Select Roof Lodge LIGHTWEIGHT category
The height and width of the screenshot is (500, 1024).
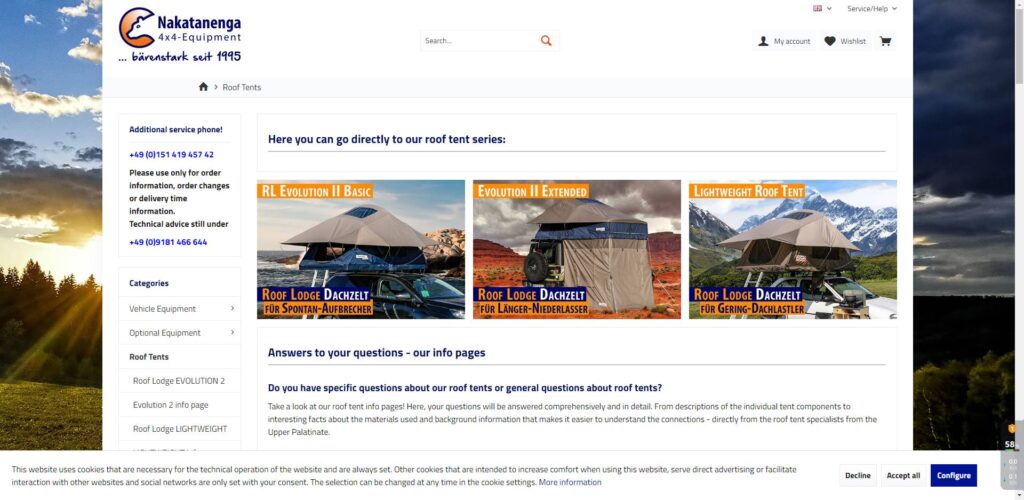point(180,429)
